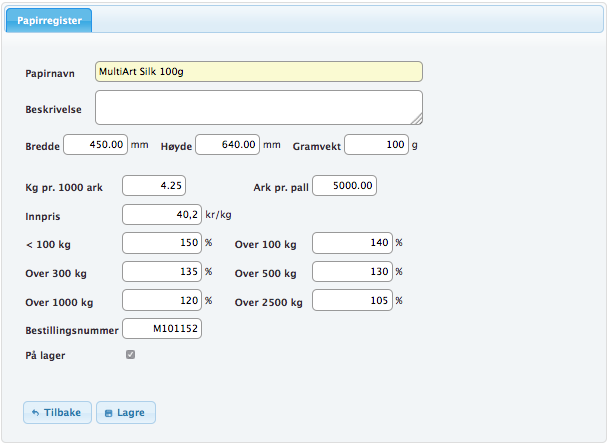Grab the Beskrivelse textarea resize handle
The height and width of the screenshot is (445, 610).
(x=417, y=118)
